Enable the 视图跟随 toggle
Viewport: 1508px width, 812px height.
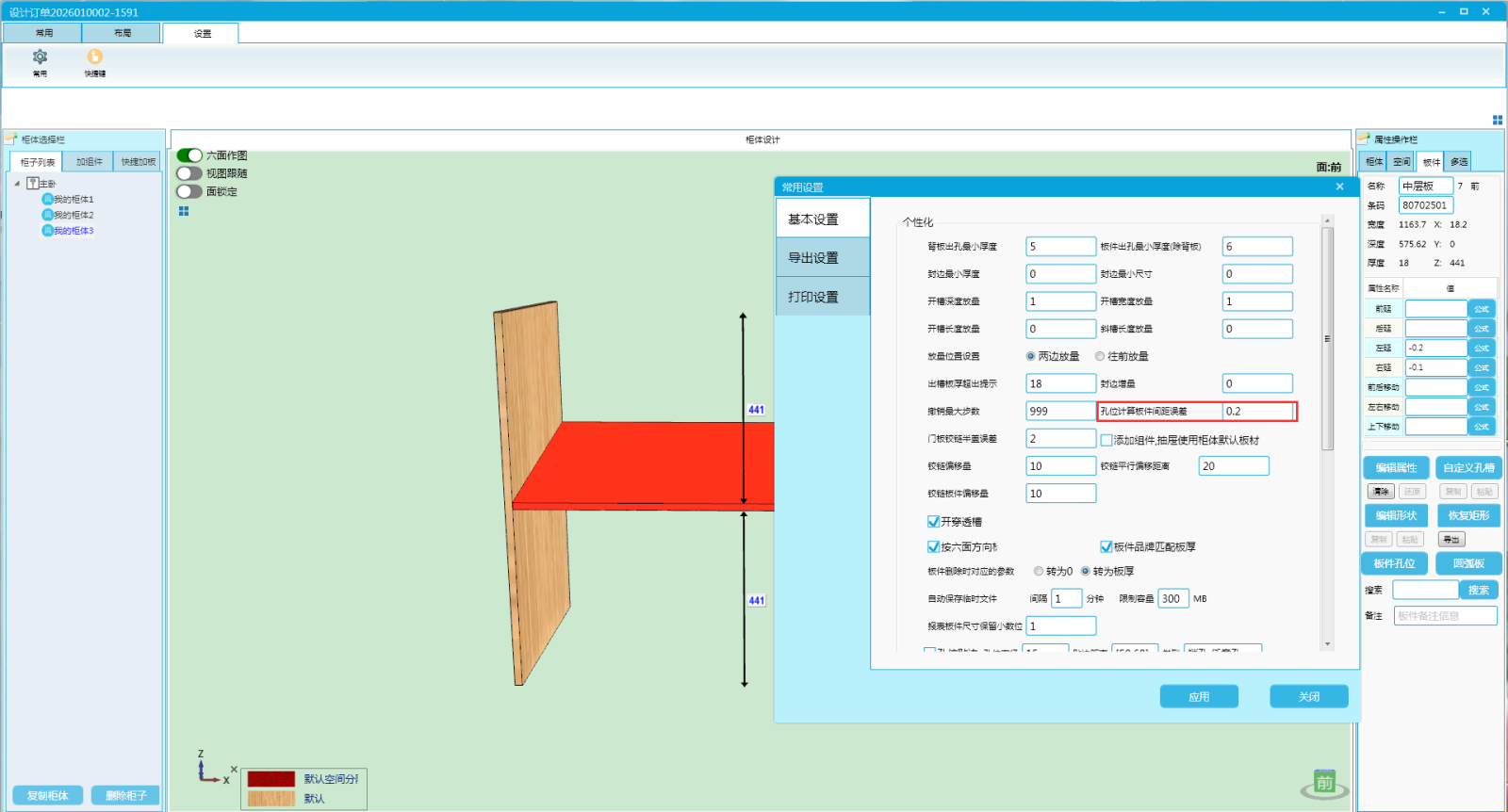click(189, 173)
